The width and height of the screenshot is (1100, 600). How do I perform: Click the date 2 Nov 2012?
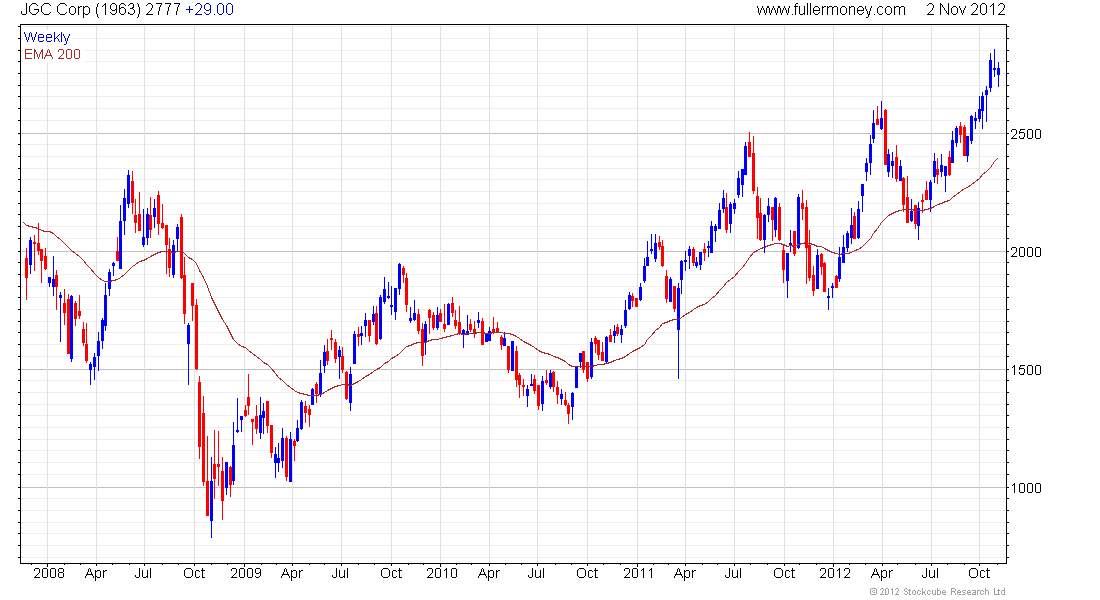[965, 10]
